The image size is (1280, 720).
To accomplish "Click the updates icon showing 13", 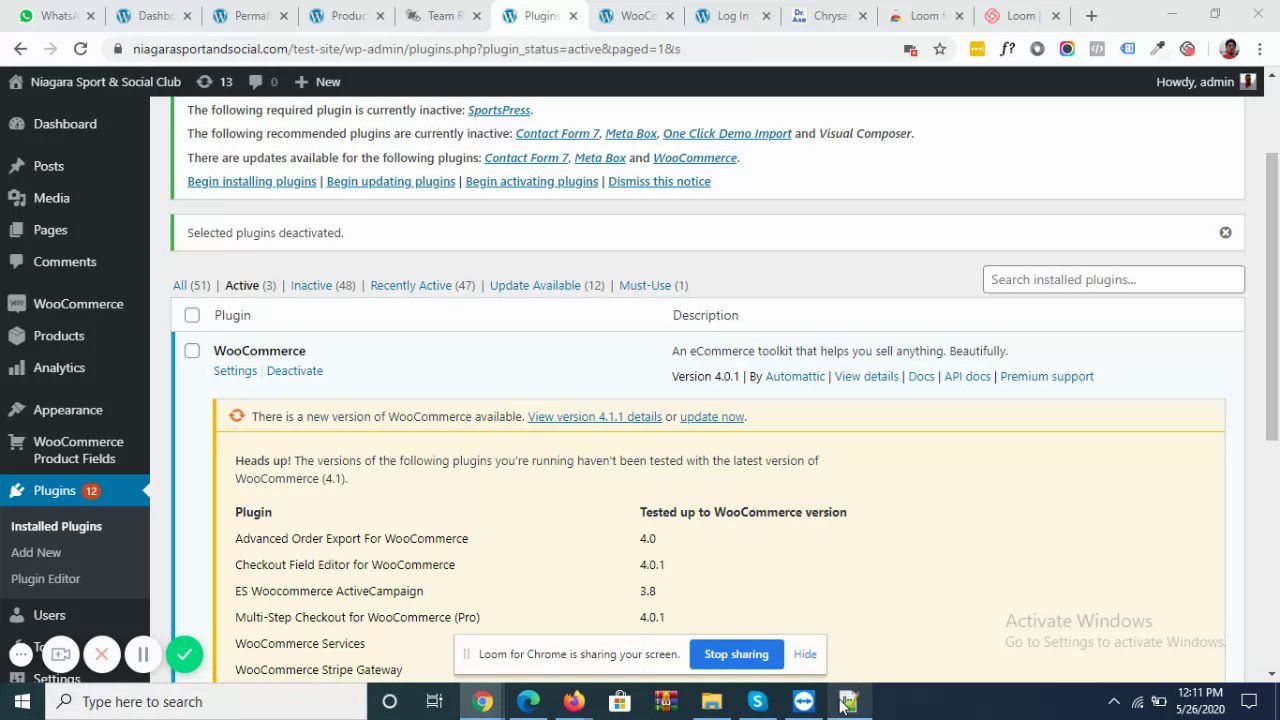I will point(214,82).
